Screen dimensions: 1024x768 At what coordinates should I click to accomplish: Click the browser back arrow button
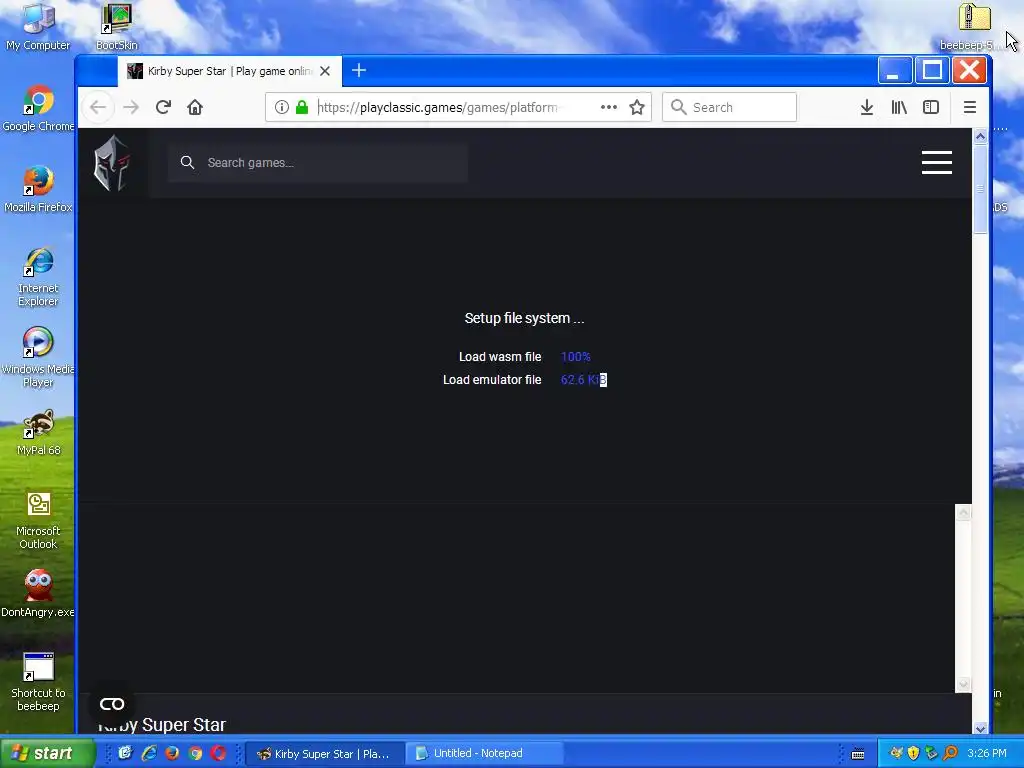coord(98,107)
